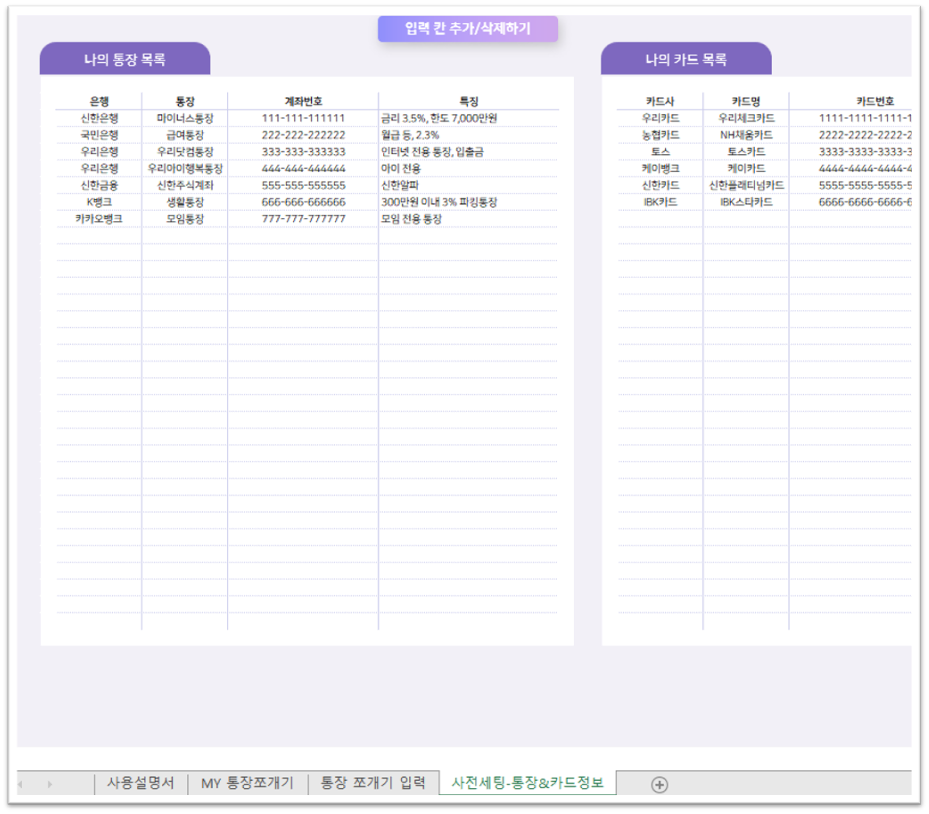
Task: Select the 은행 column header
Action: 99,101
